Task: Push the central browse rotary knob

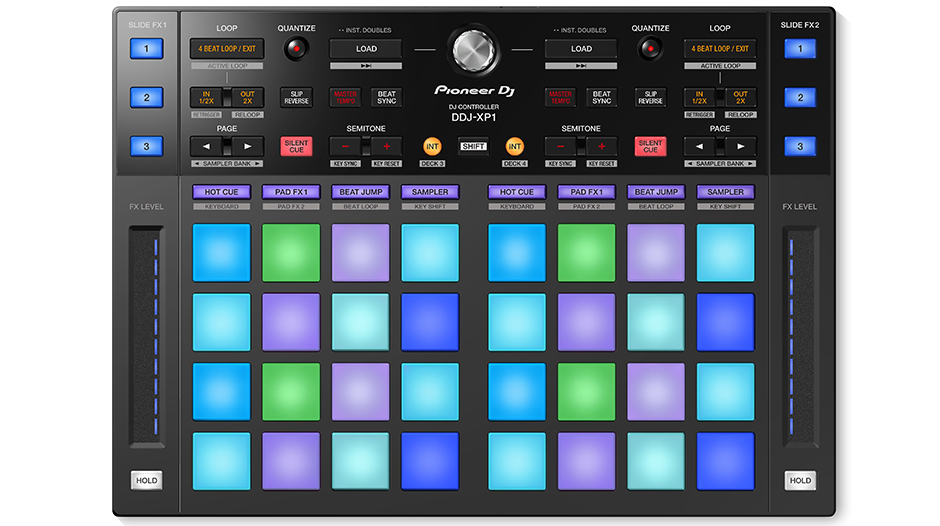Action: click(474, 50)
